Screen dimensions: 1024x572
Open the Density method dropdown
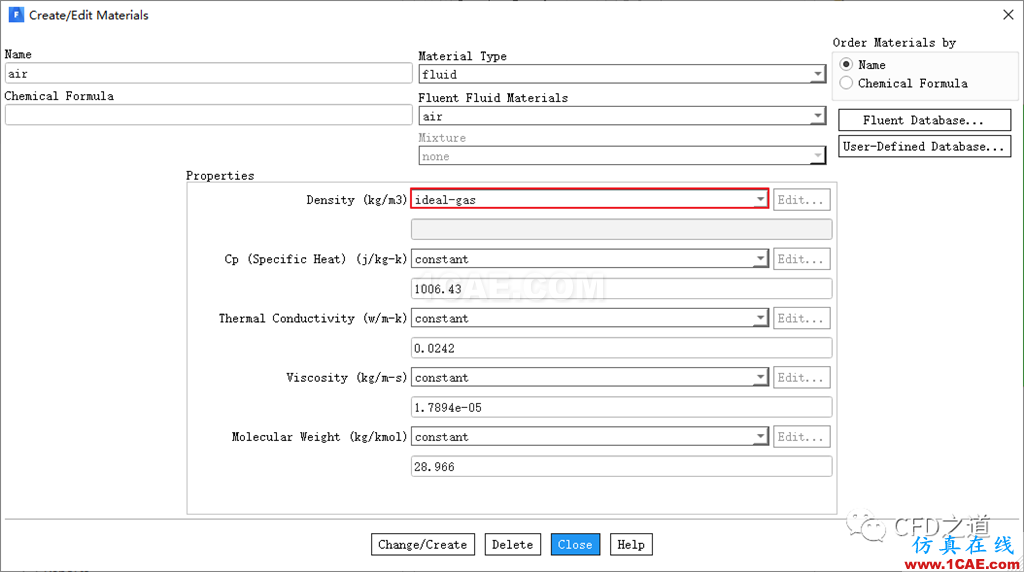589,199
